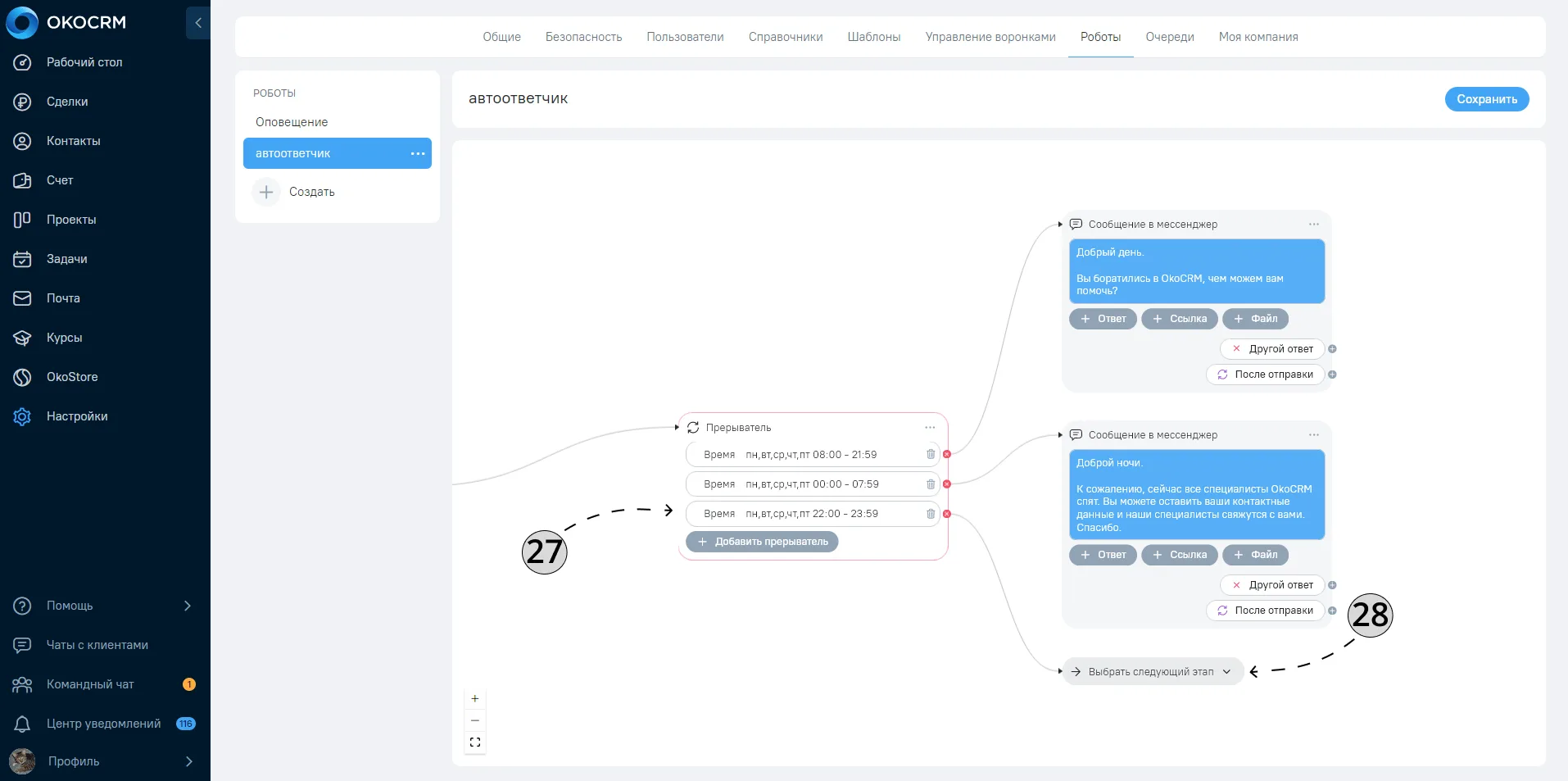The width and height of the screenshot is (1568, 781).
Task: Switch to the Шаблоны tab
Action: (x=874, y=37)
